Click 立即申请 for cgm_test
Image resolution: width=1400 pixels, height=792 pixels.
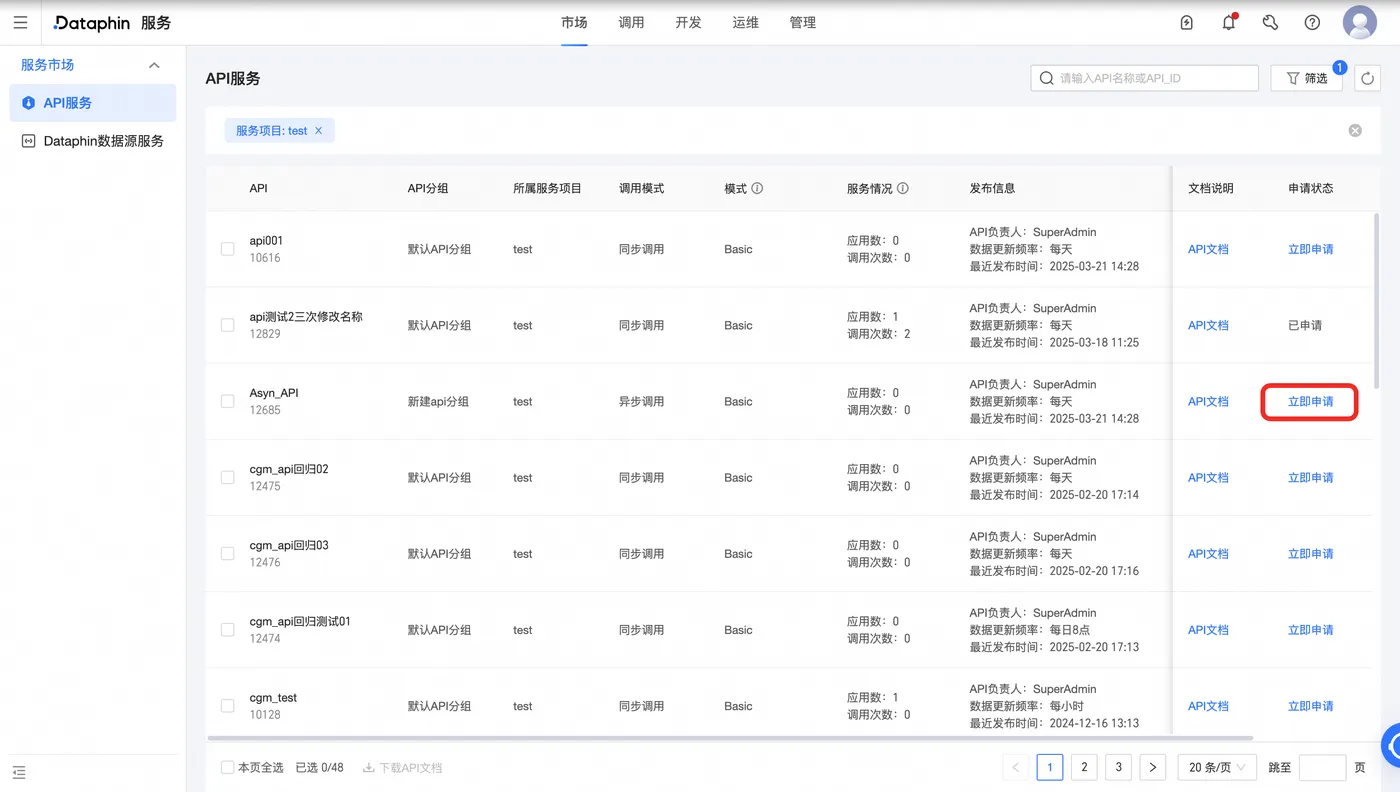coord(1310,706)
